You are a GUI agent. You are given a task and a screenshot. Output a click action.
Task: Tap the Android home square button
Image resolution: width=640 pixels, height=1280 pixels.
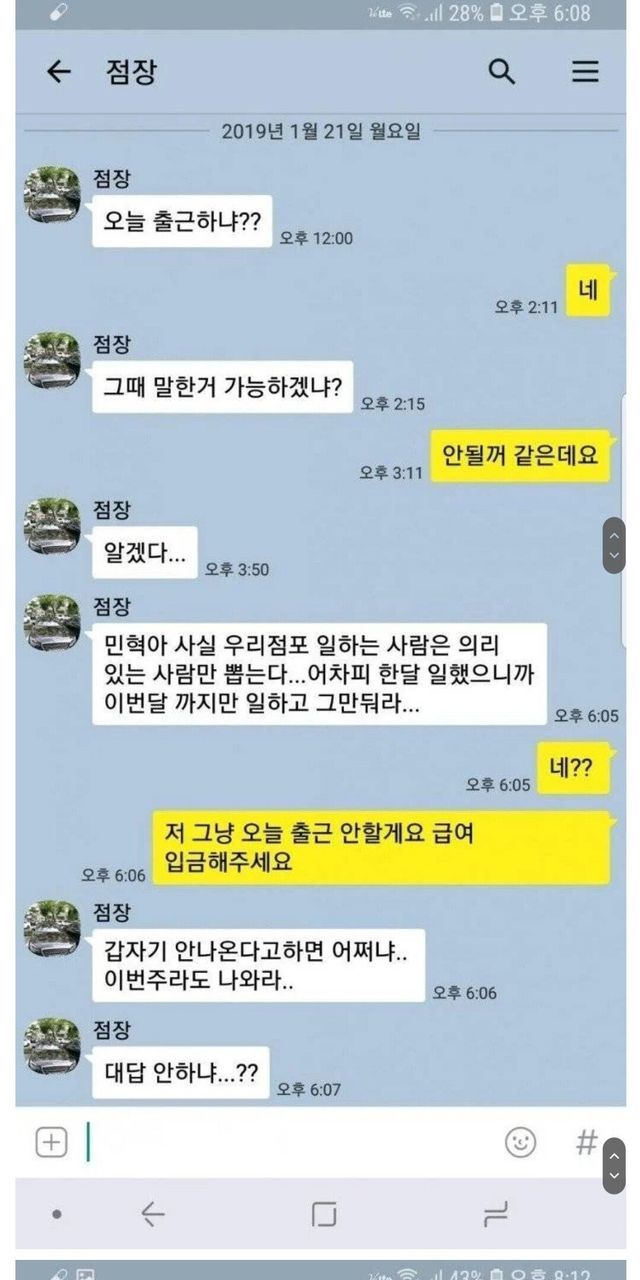pos(323,1214)
